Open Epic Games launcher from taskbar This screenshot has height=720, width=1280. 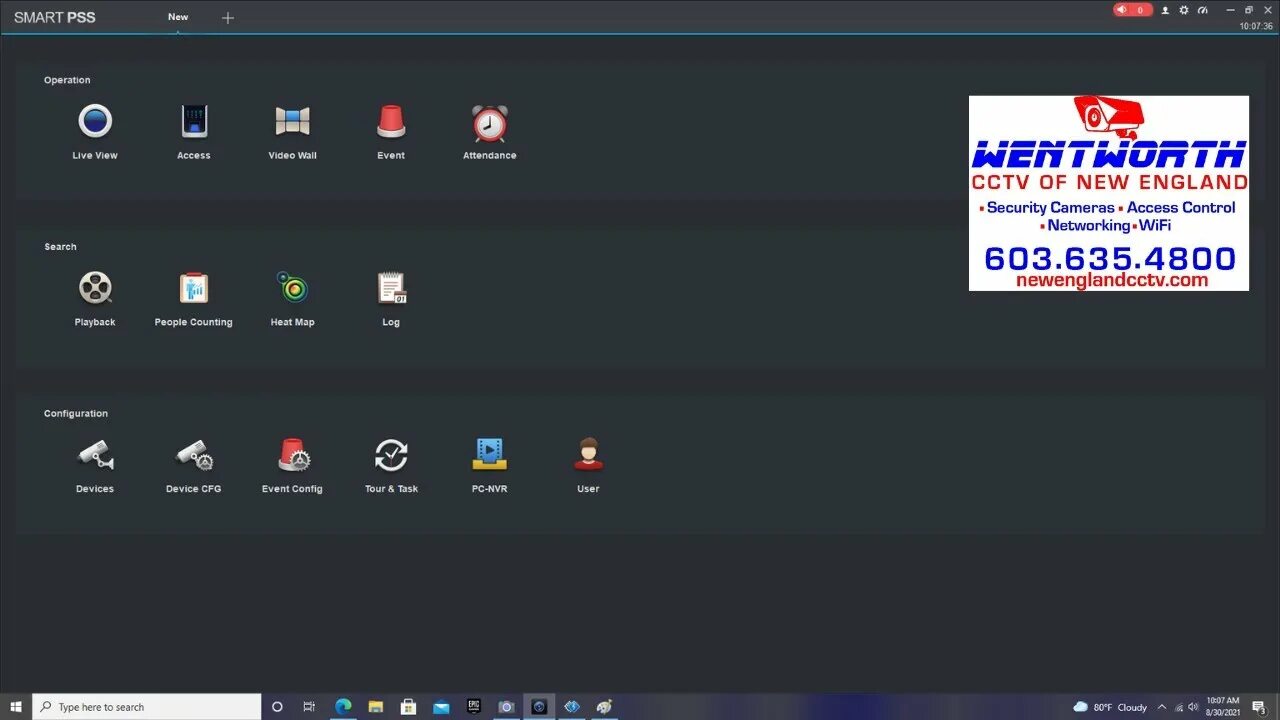point(474,707)
